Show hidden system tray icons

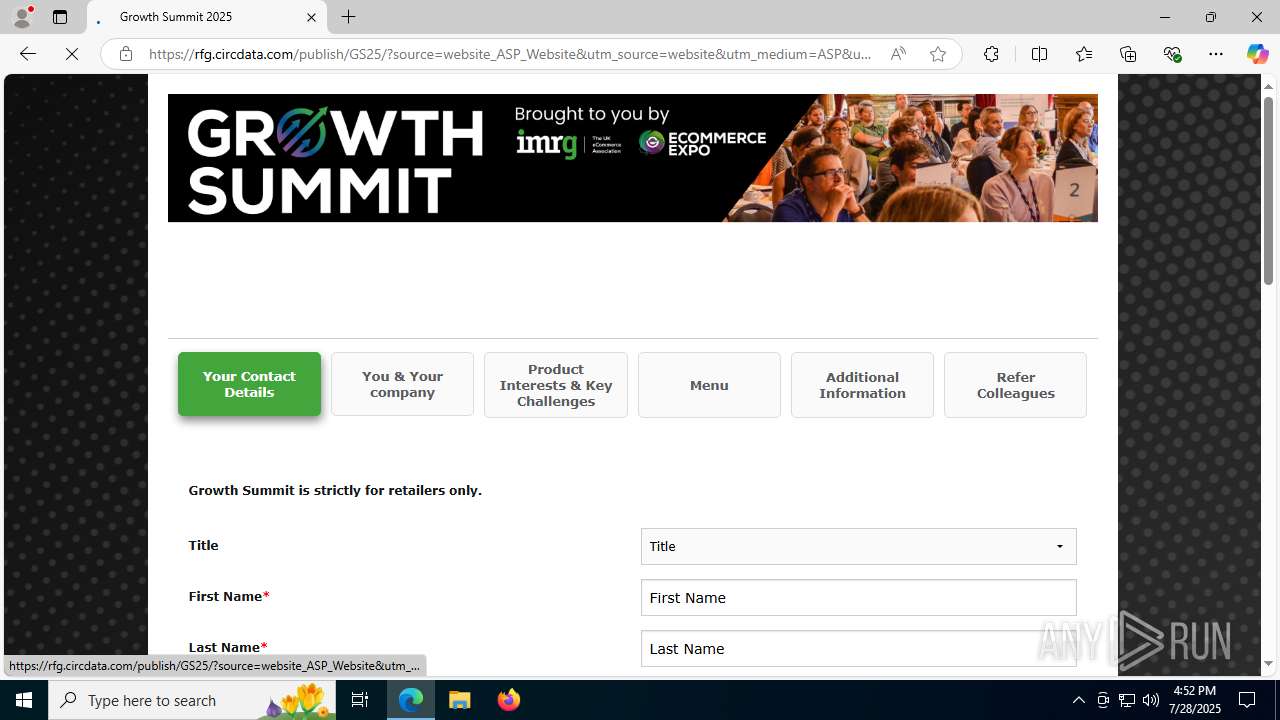coord(1078,700)
